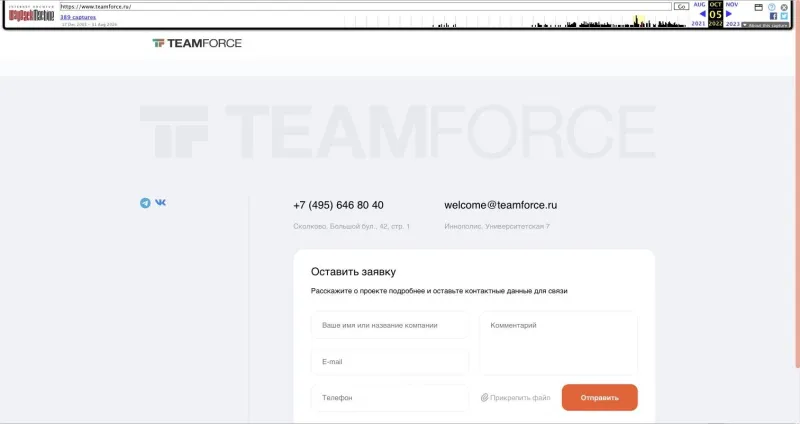Click the Innopolis address text

497,226
